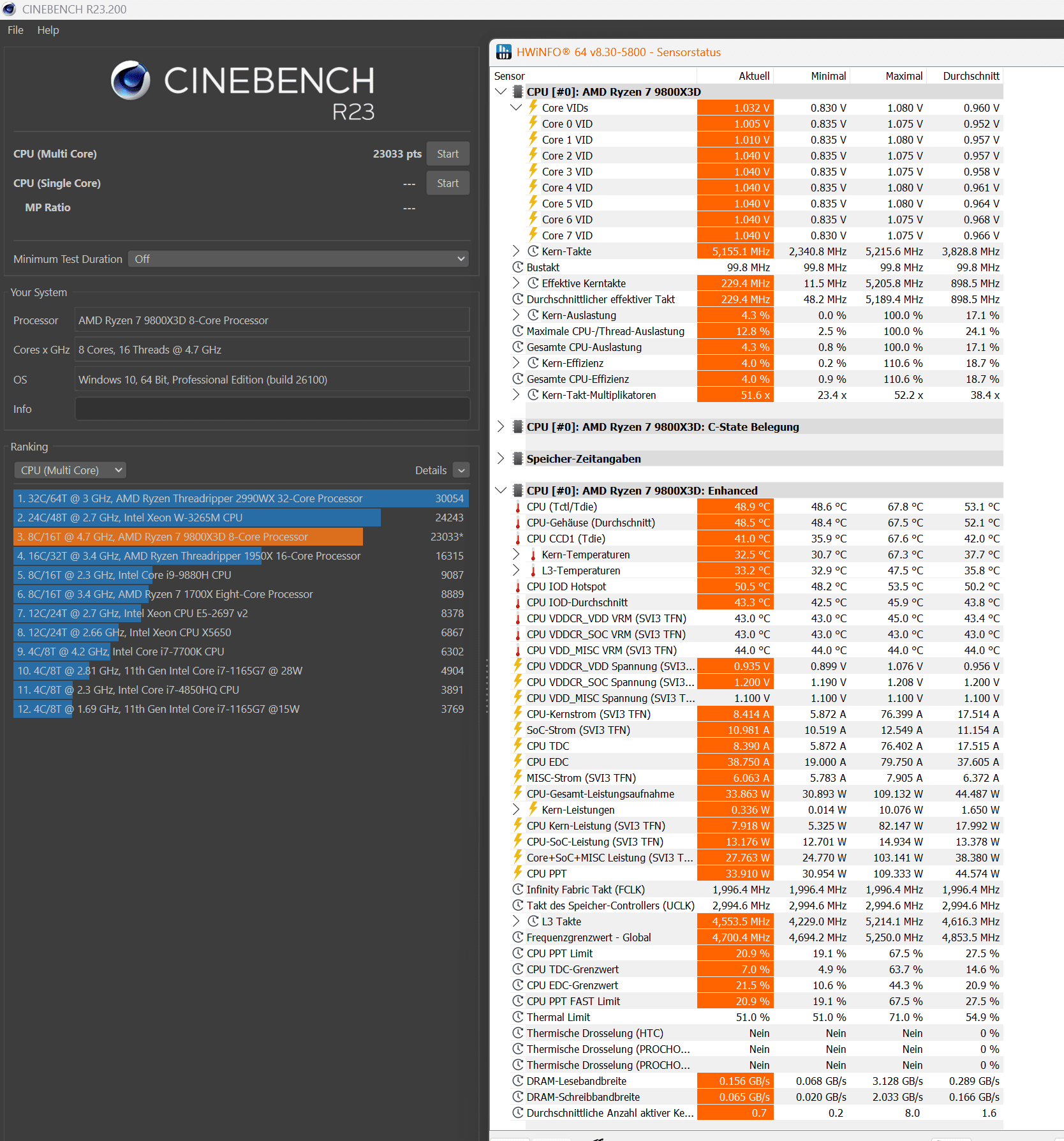
Task: Click the thermometer icon beside Kern-Temperaturen
Action: pyautogui.click(x=533, y=555)
